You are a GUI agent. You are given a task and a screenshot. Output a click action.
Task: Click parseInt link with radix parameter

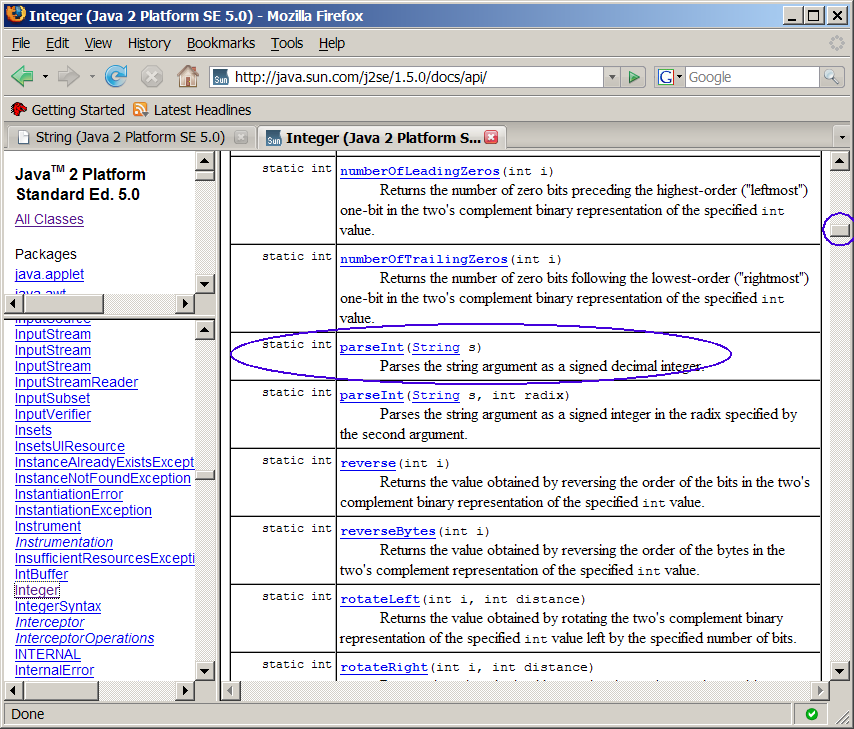pyautogui.click(x=371, y=396)
